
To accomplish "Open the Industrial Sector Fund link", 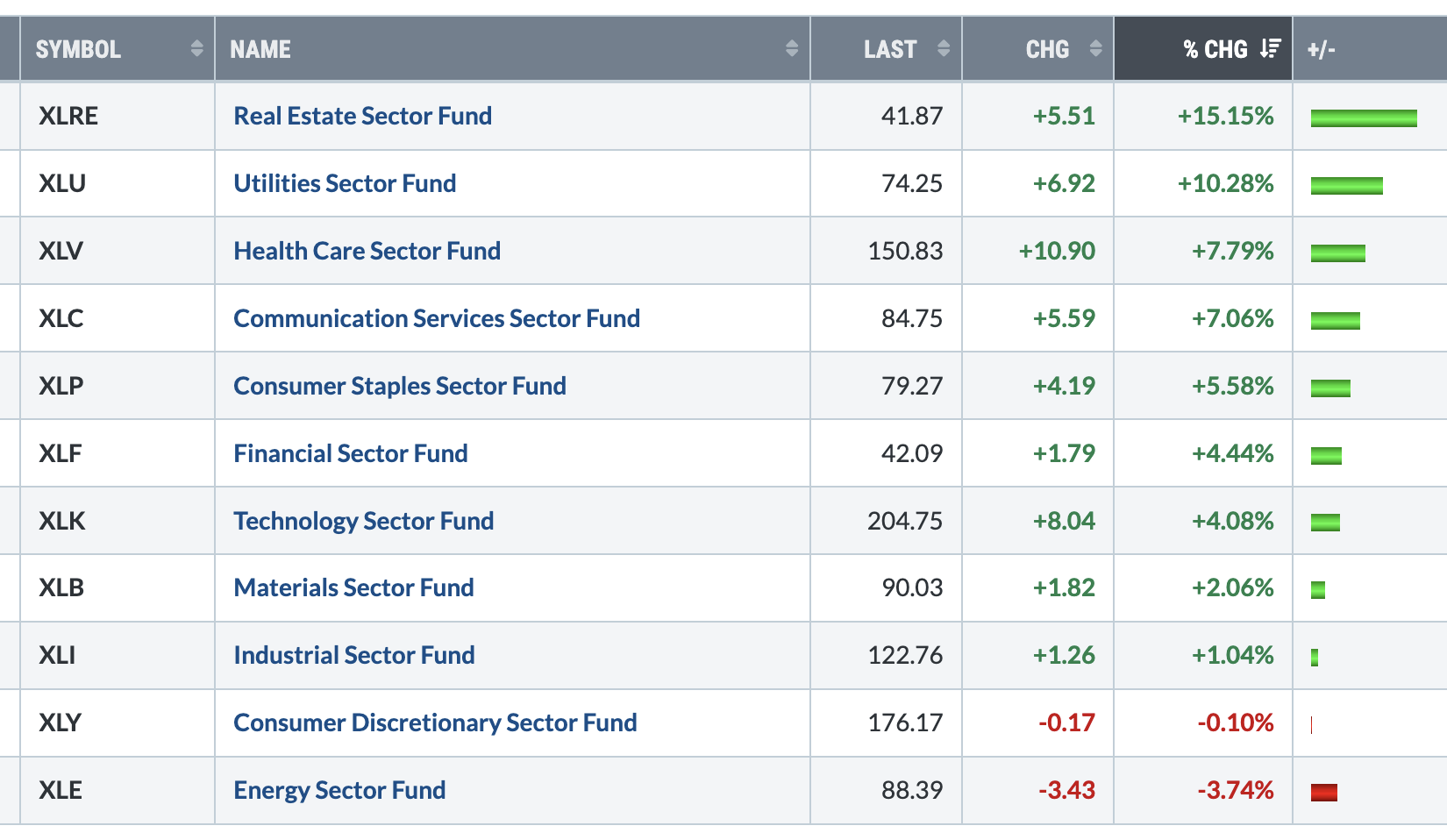I will pyautogui.click(x=354, y=655).
